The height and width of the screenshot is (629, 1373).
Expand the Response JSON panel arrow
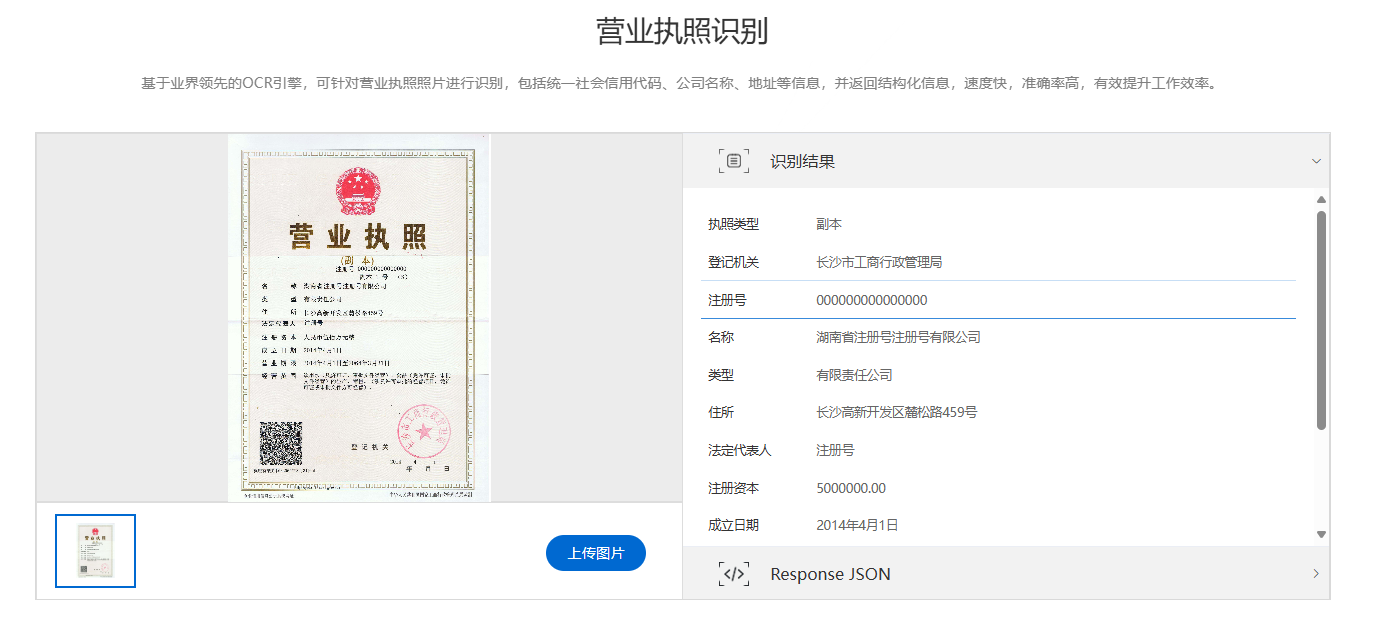(x=1316, y=574)
